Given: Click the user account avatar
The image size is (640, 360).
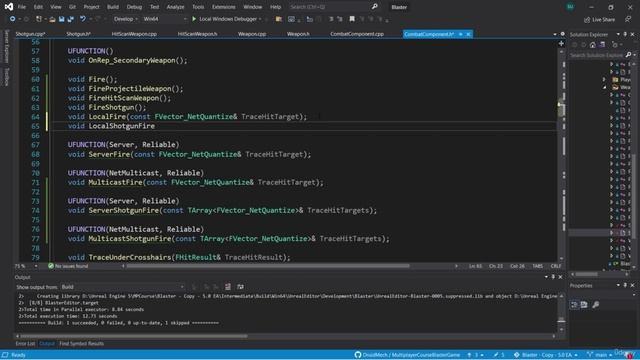Looking at the screenshot, I should (570, 7).
